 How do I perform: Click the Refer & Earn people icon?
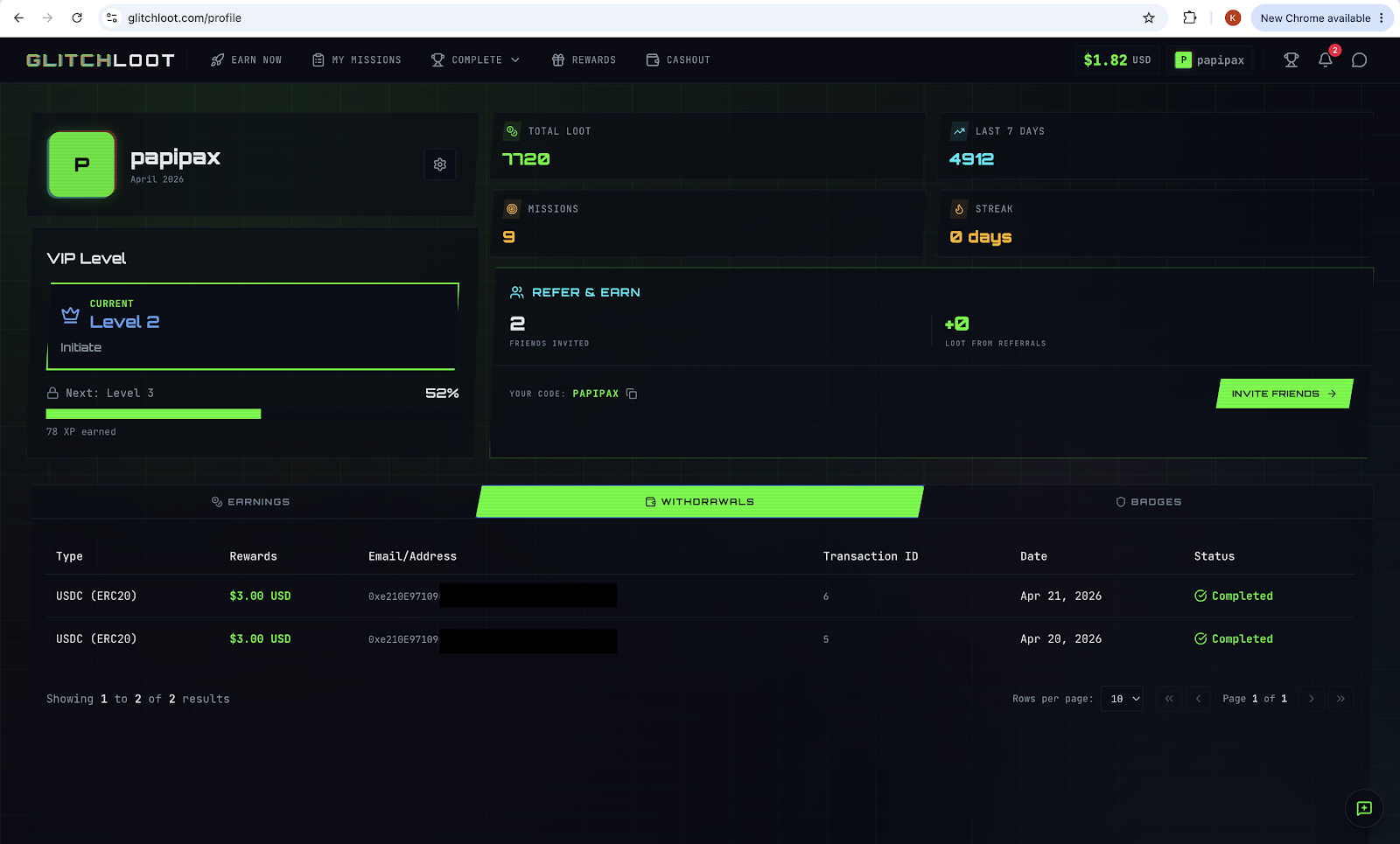517,292
